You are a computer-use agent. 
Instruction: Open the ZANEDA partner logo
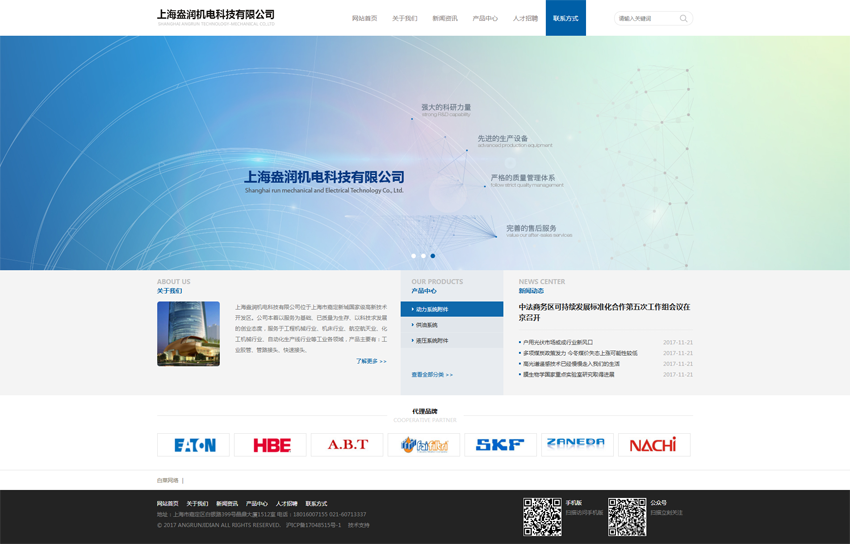577,444
